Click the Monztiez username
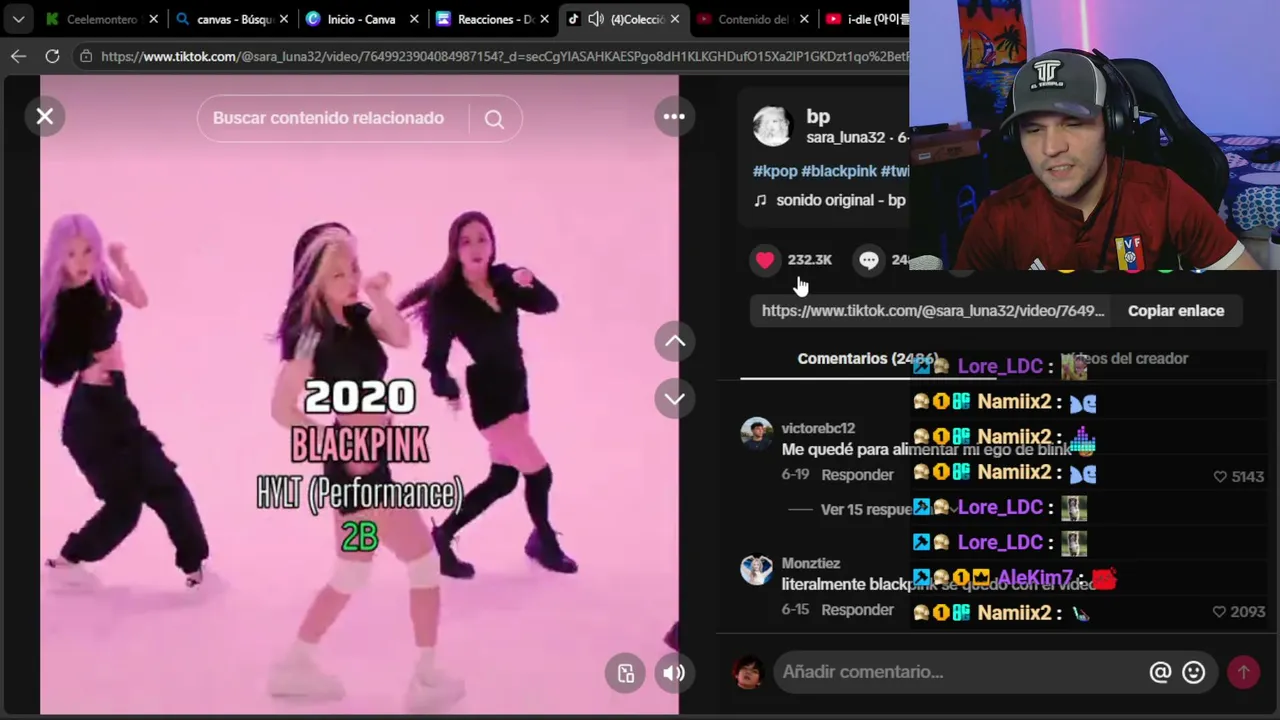1280x720 pixels. click(811, 564)
